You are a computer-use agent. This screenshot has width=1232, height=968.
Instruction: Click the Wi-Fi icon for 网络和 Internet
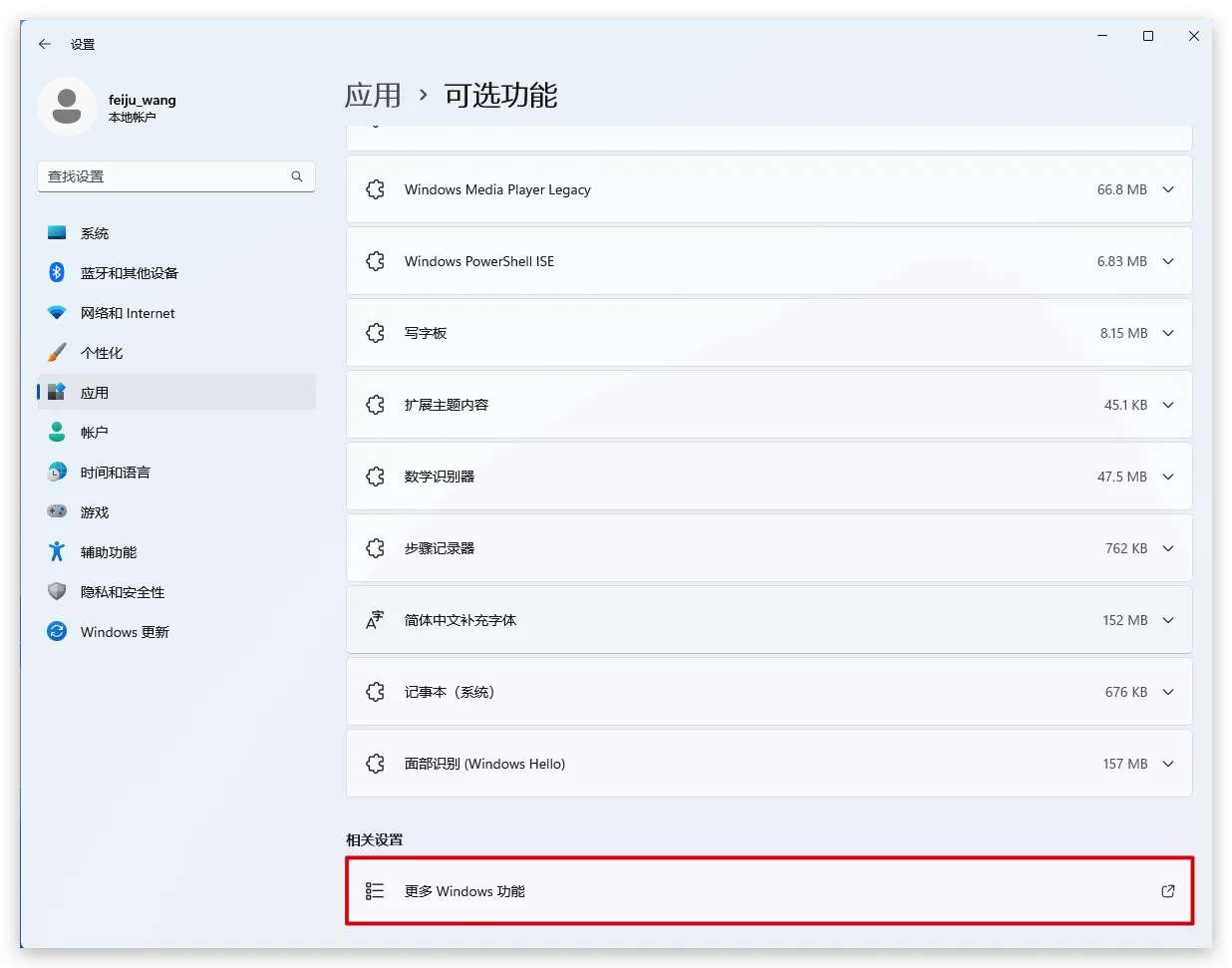[57, 312]
